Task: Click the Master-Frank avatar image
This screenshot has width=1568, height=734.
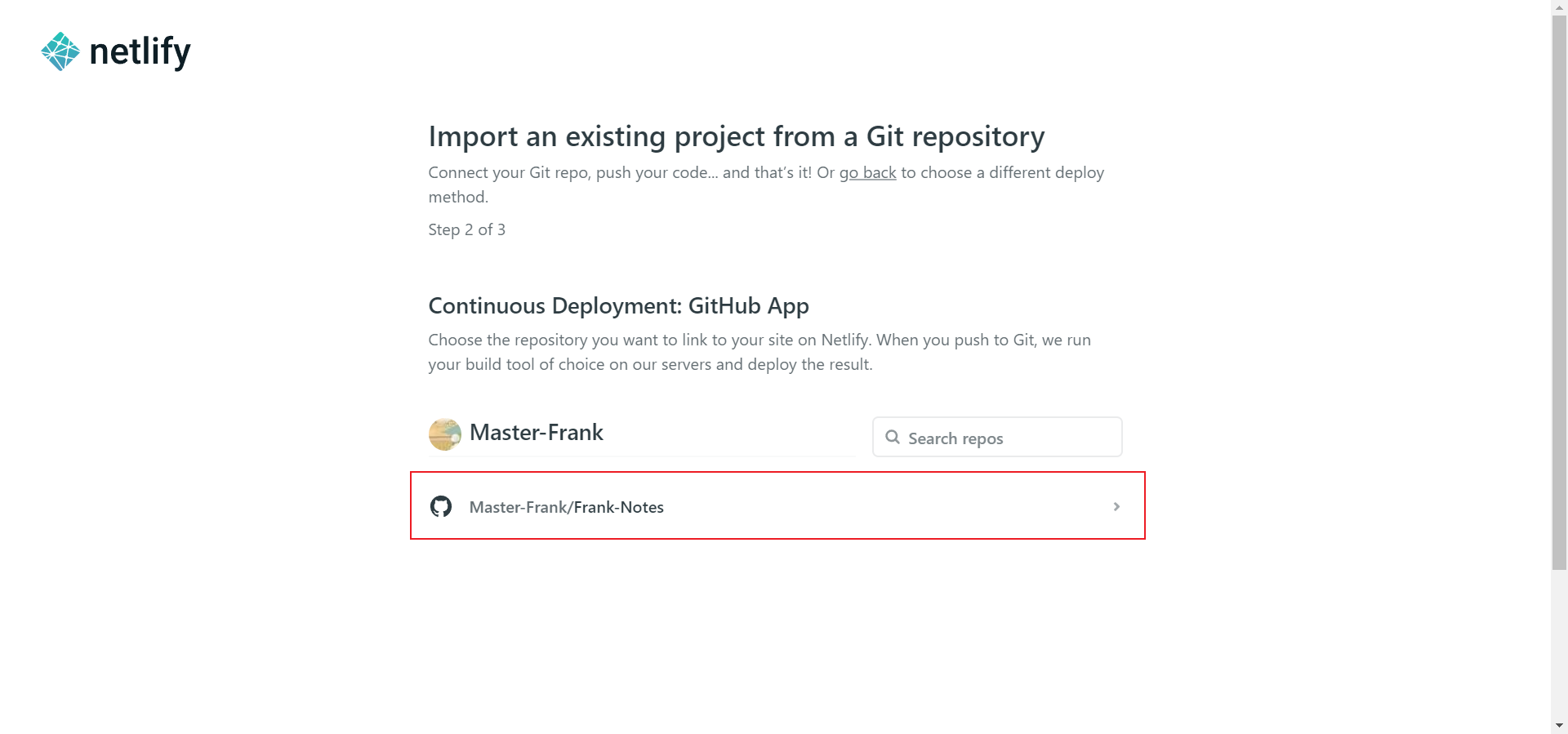Action: (x=445, y=434)
